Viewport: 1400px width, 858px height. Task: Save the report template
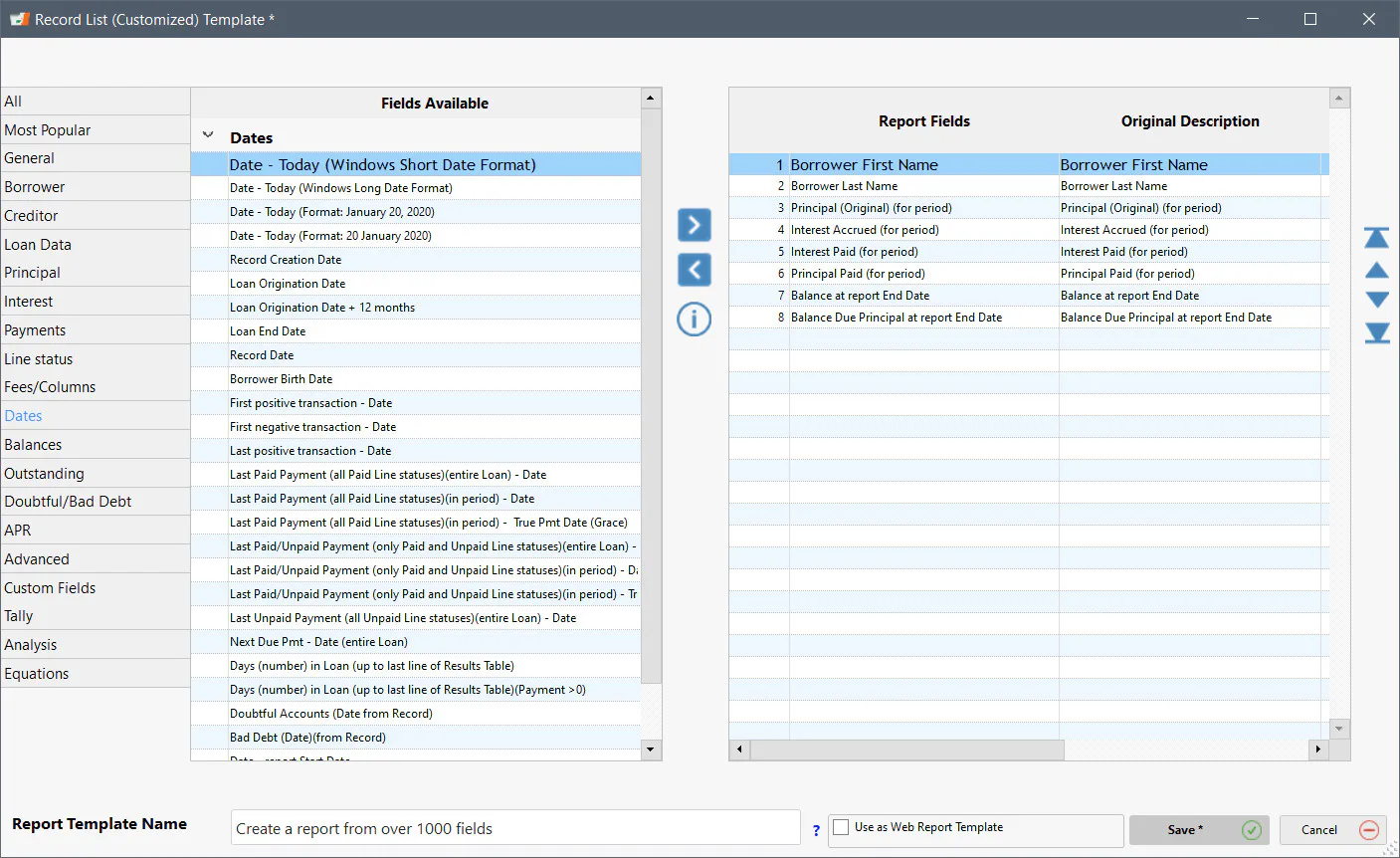tap(1199, 830)
